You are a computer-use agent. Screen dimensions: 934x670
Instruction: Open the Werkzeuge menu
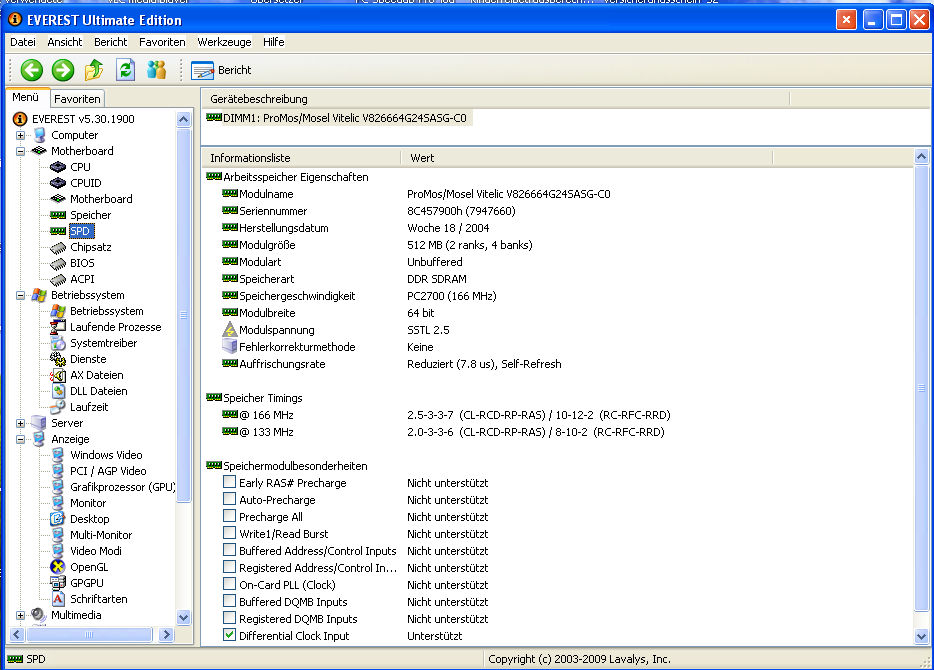click(x=224, y=42)
